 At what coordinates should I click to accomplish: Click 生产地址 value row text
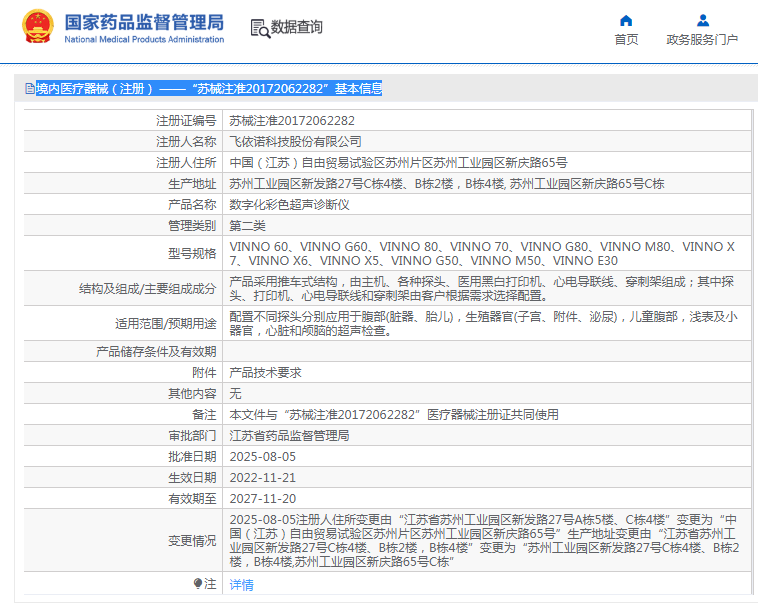click(447, 184)
